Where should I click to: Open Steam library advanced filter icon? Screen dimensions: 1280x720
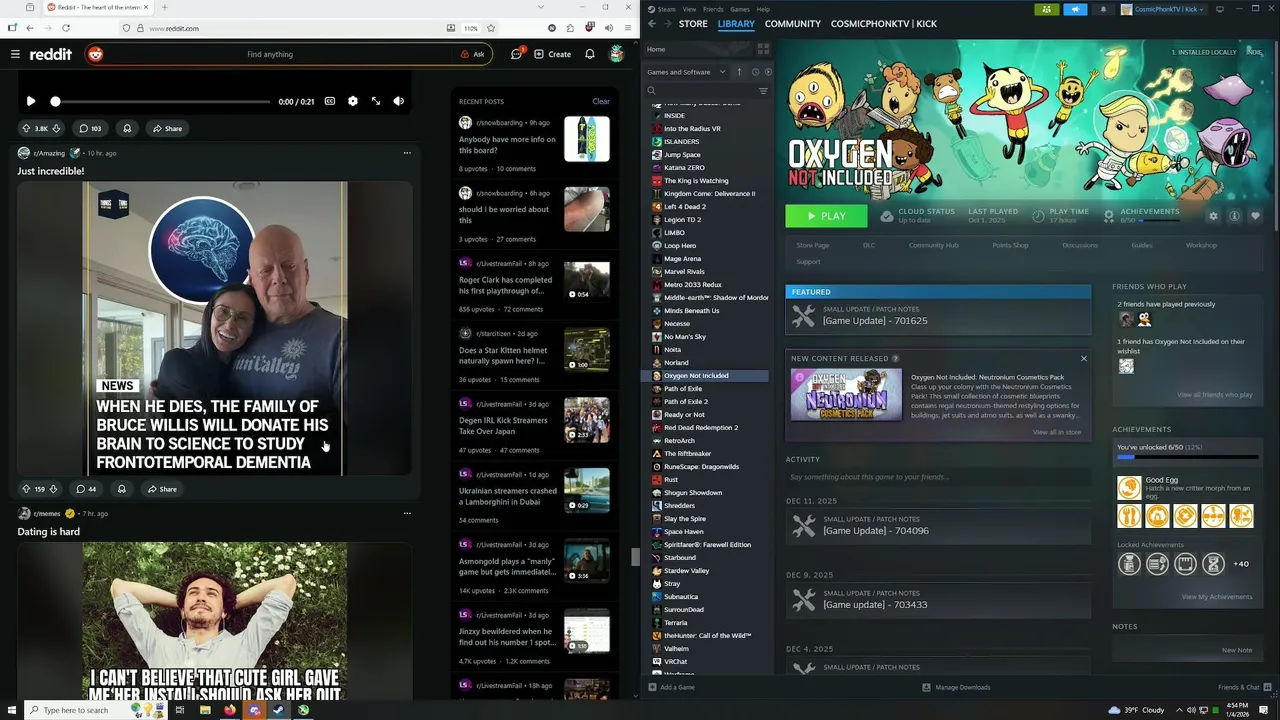point(763,91)
